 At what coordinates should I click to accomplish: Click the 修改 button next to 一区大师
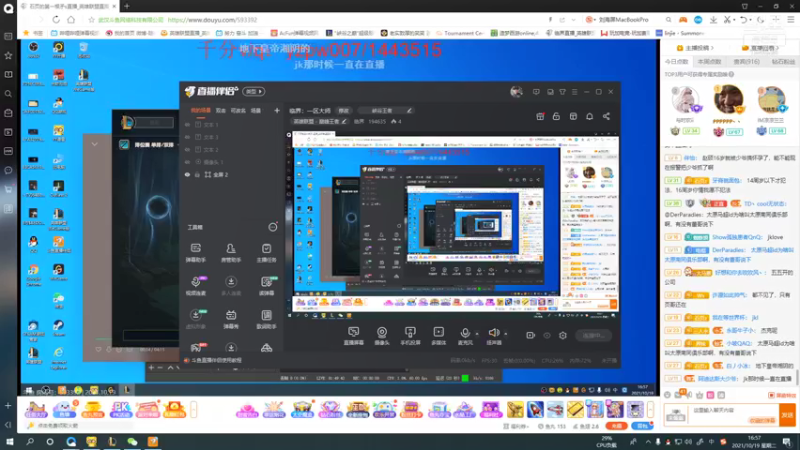coord(343,111)
